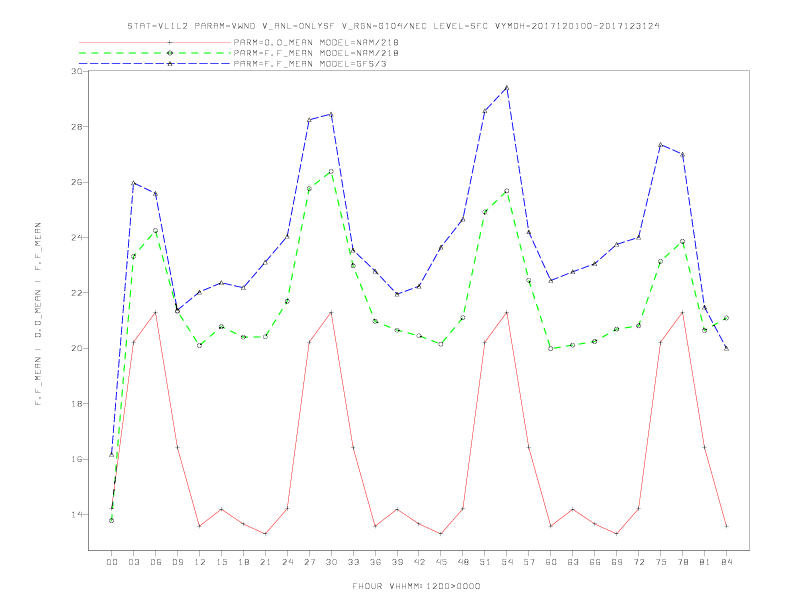
Task: Click x-axis tick label 42
Action: tap(419, 562)
